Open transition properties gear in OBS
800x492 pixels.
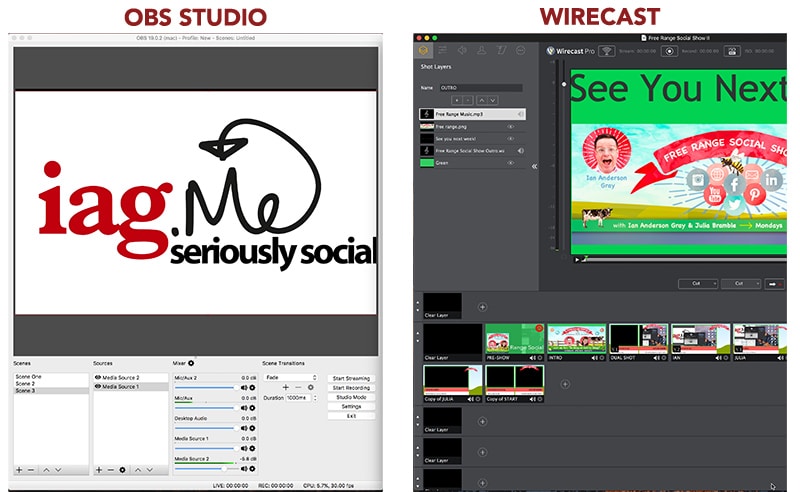click(310, 387)
